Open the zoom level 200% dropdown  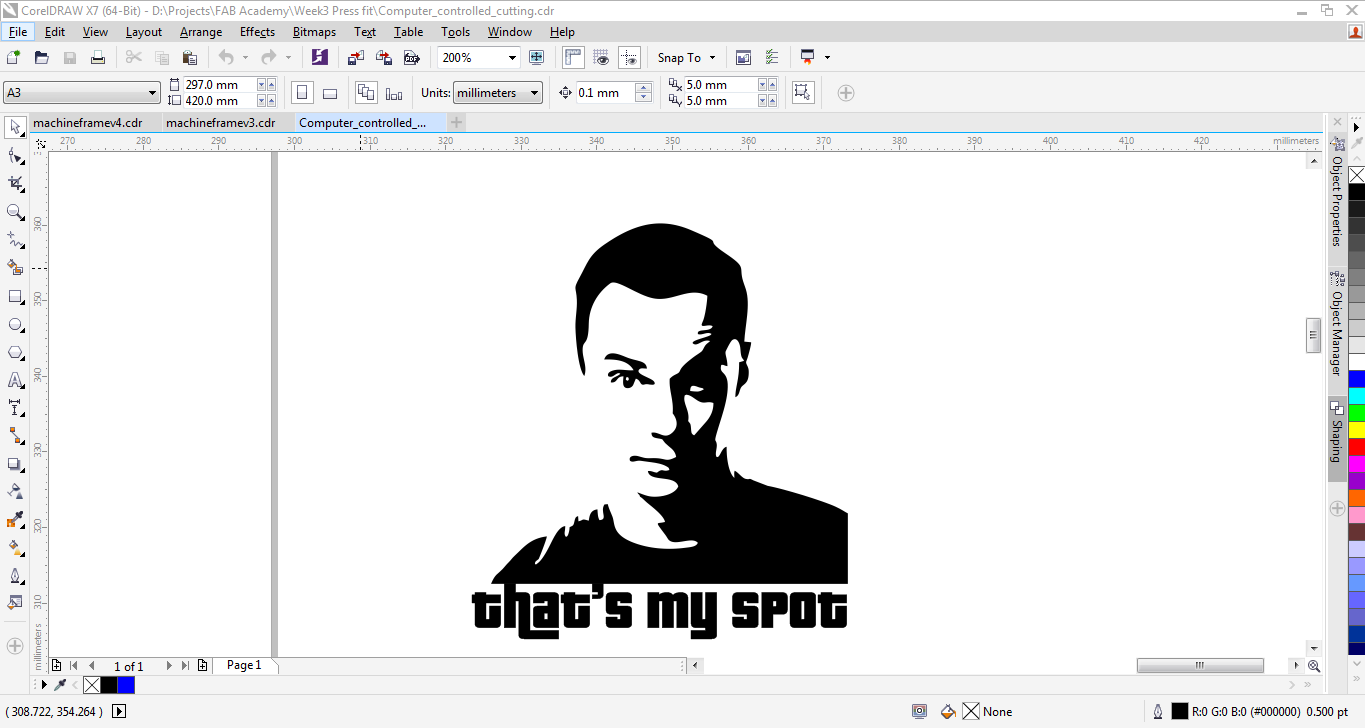tap(512, 58)
